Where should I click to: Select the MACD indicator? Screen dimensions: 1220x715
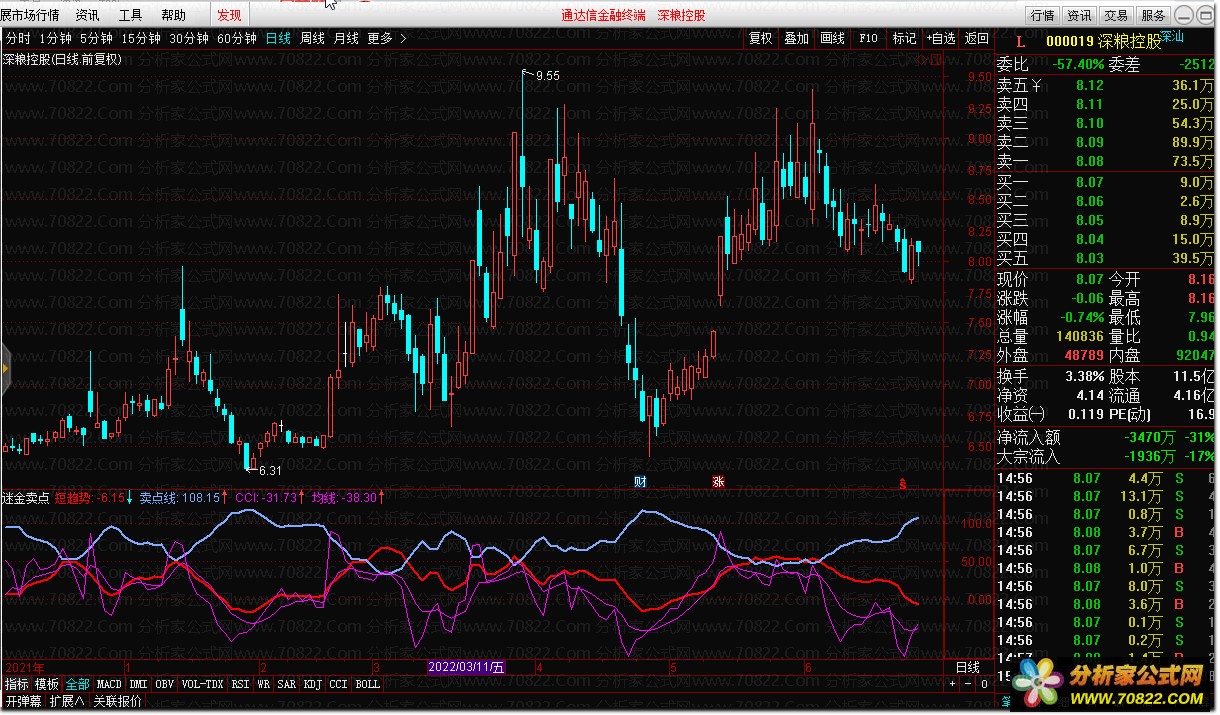point(109,684)
